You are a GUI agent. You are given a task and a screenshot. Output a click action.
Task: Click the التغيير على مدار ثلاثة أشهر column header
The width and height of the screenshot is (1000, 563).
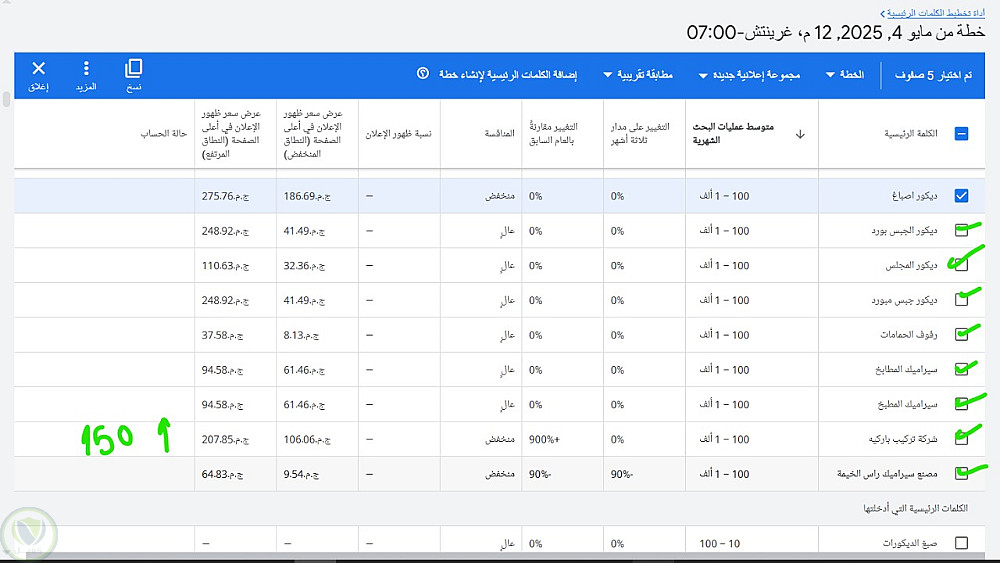[x=640, y=133]
